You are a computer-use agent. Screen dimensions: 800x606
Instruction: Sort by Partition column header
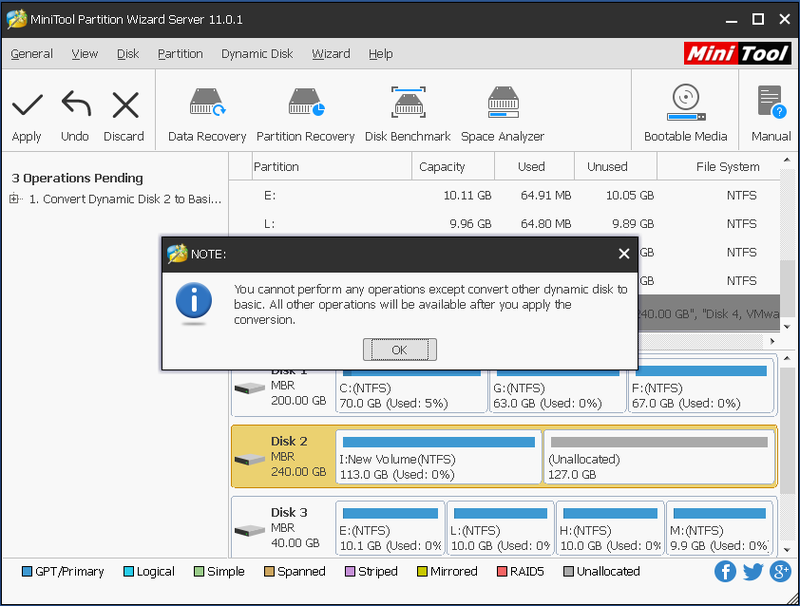[x=332, y=166]
